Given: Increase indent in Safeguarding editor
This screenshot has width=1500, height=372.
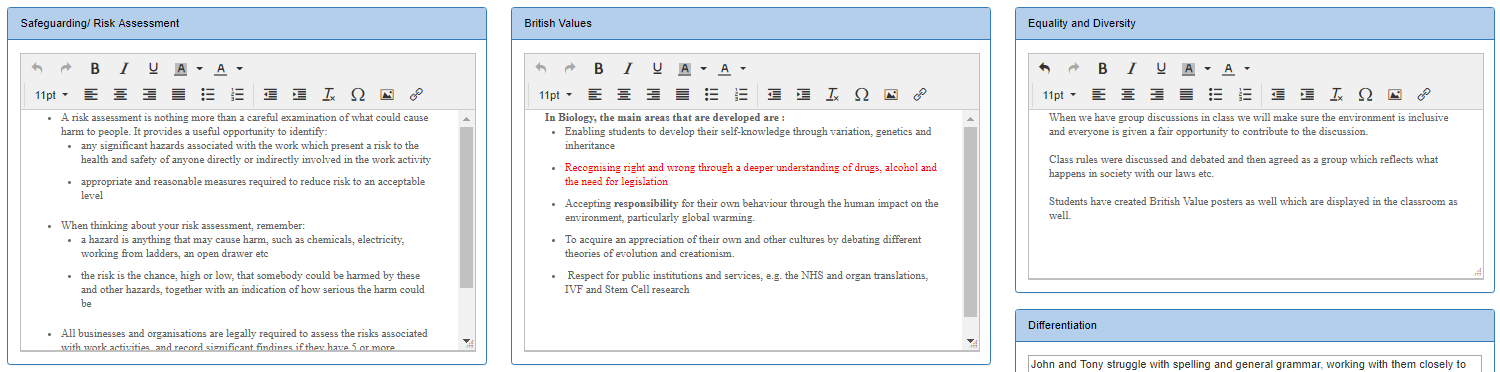Looking at the screenshot, I should tap(299, 95).
